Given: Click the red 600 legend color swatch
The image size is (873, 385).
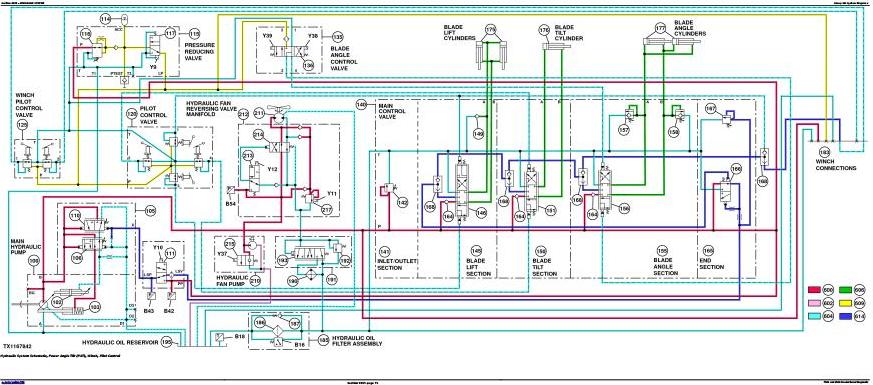Looking at the screenshot, I should pyautogui.click(x=816, y=290).
